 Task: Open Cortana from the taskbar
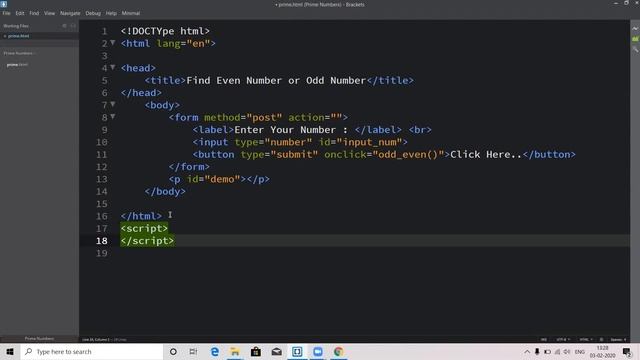[x=173, y=351]
